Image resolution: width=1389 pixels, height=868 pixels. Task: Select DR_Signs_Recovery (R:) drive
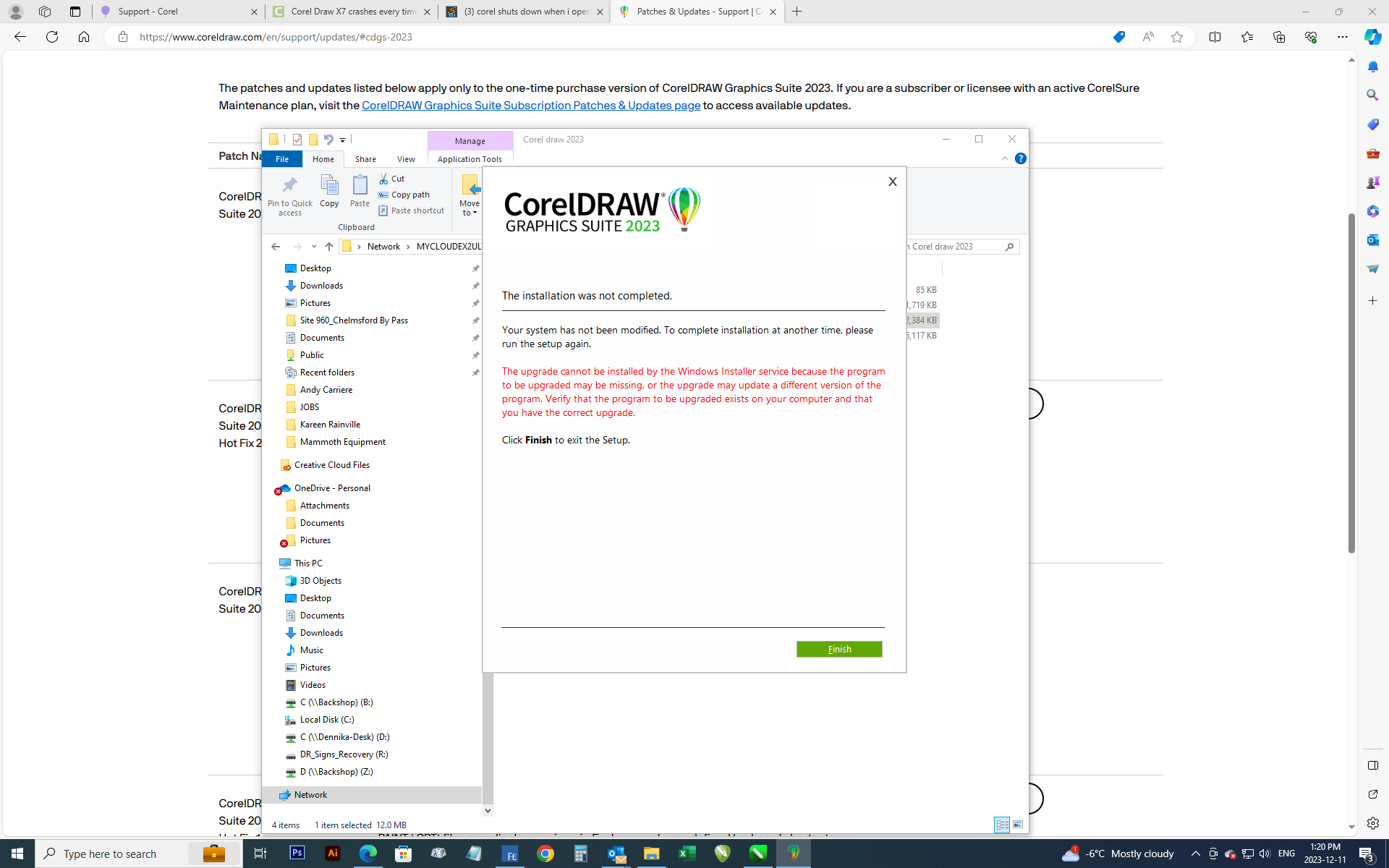click(344, 754)
